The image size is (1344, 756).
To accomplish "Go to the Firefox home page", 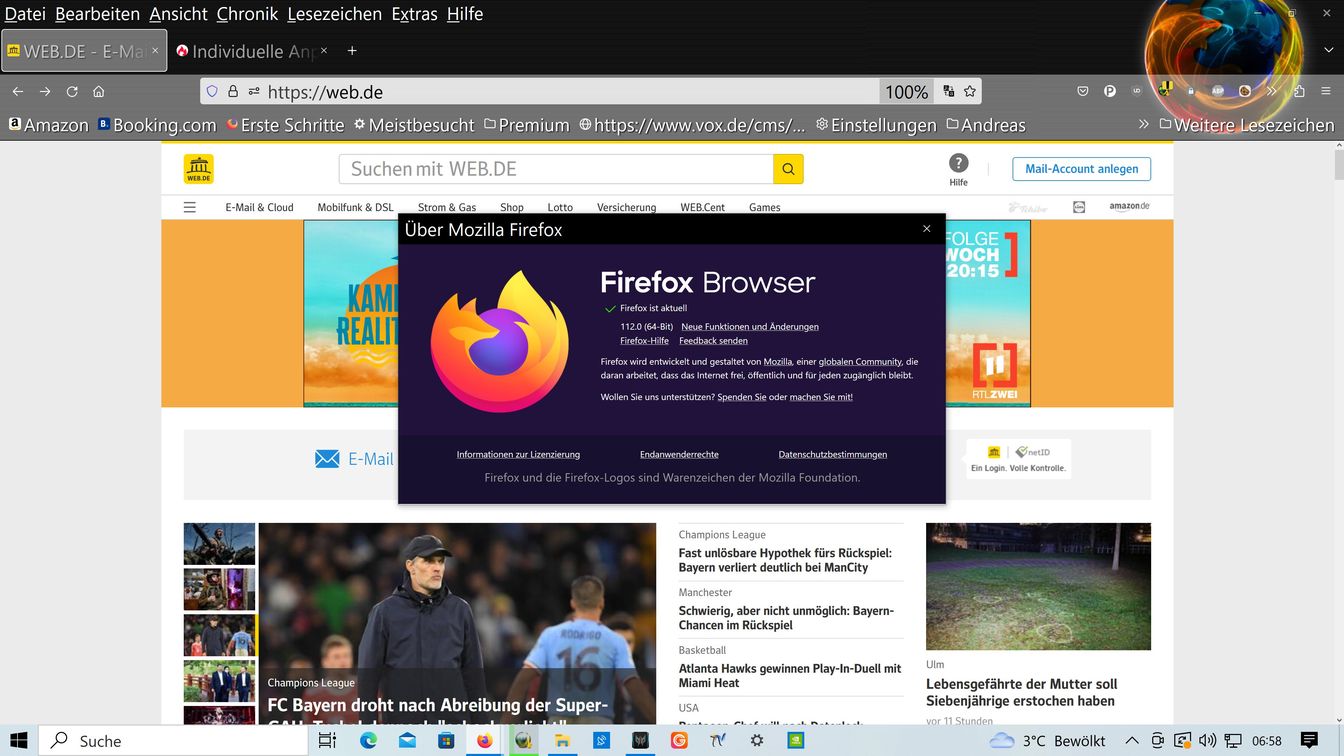I will [98, 91].
